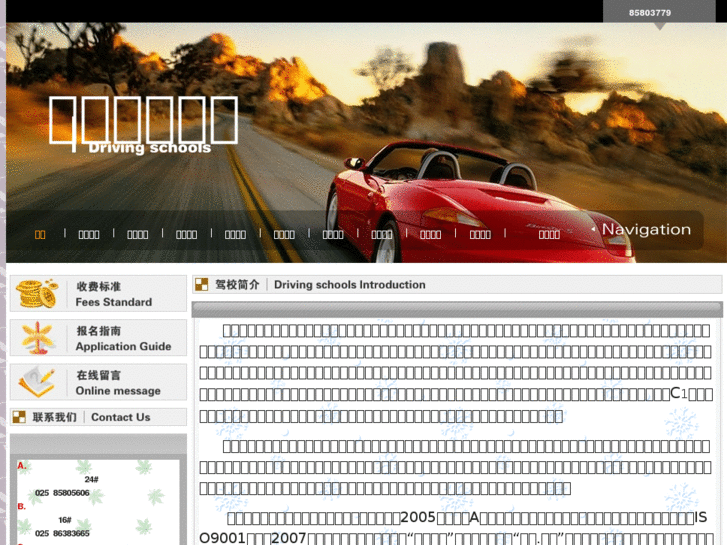The height and width of the screenshot is (545, 727).
Task: Click the gold coins Fees Standard icon
Action: coord(37,294)
